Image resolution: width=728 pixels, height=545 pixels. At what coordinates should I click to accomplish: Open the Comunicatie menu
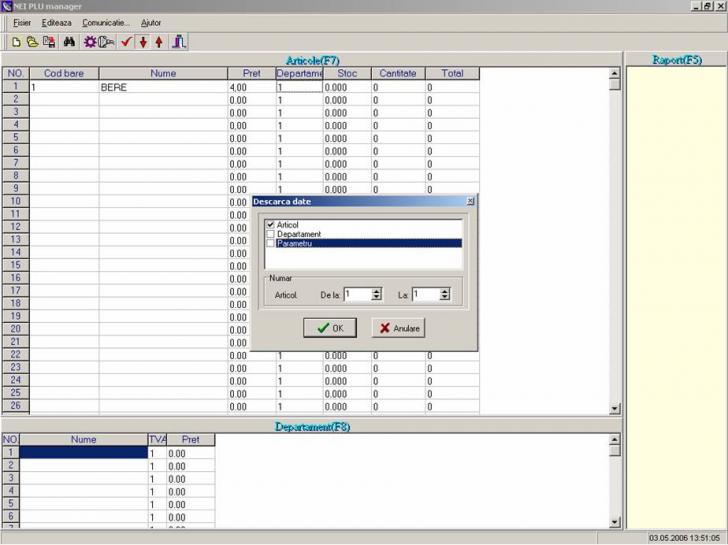(x=105, y=22)
